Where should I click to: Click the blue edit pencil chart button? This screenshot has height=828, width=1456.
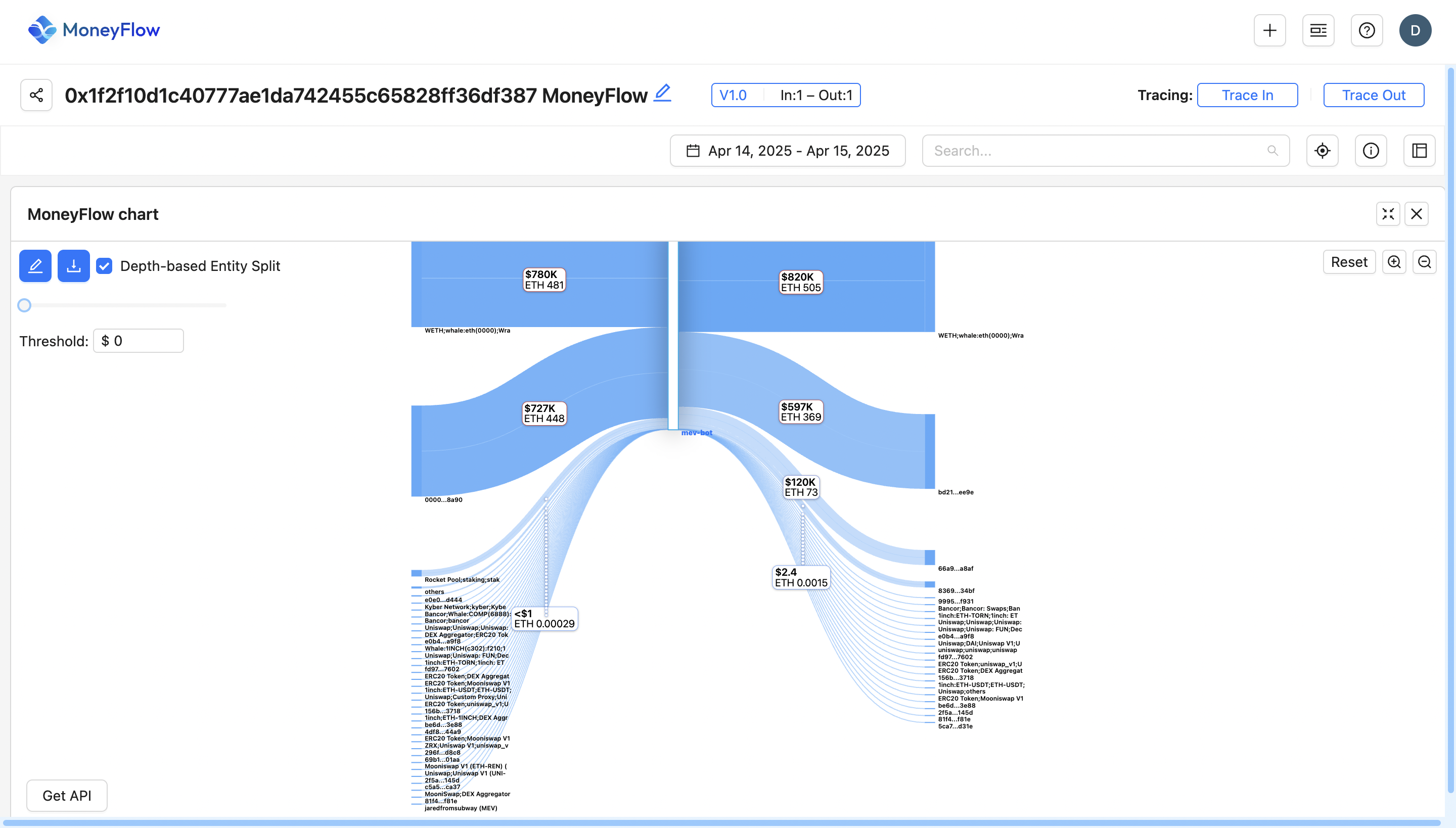35,265
